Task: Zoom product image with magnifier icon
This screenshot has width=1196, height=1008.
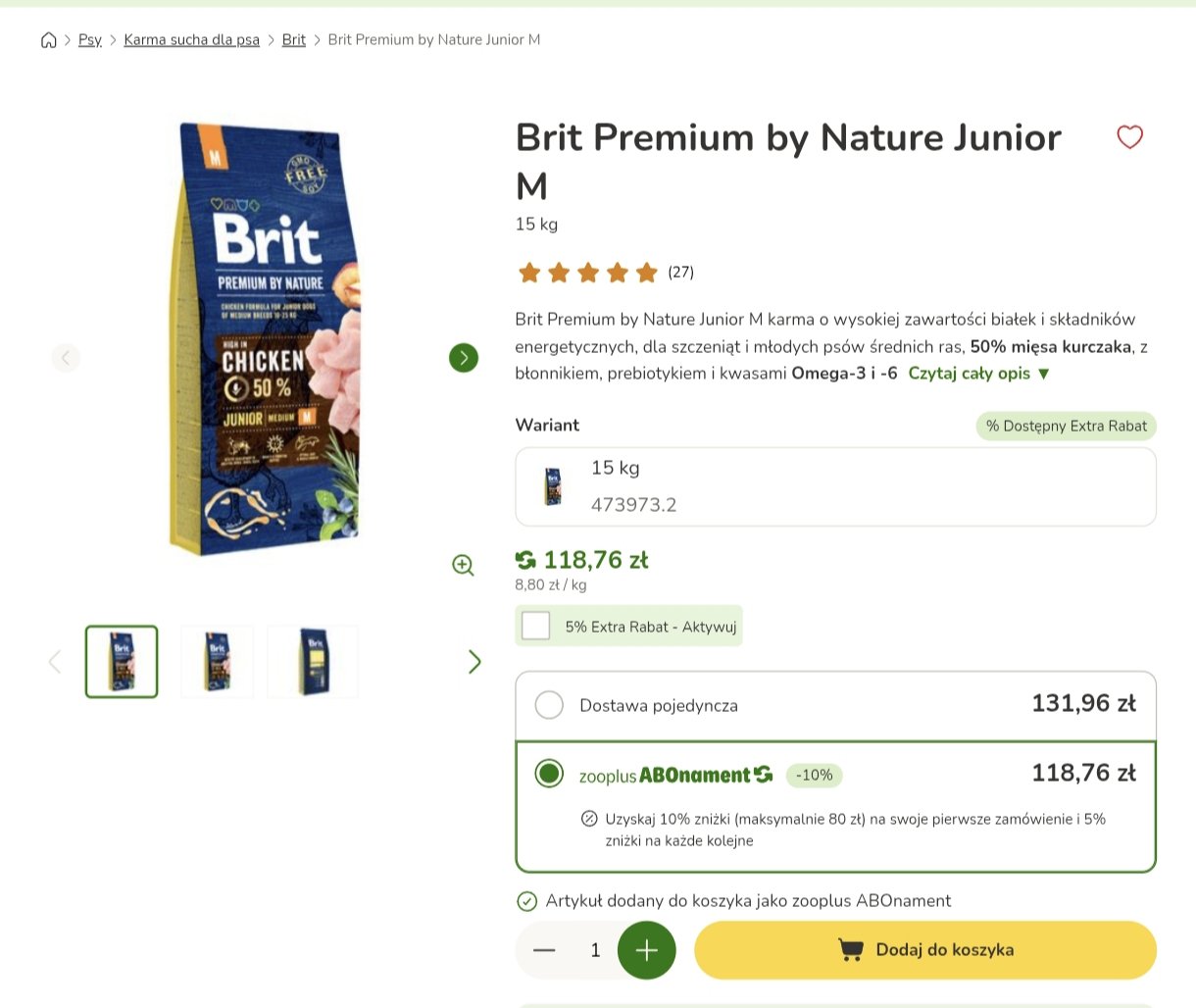Action: pyautogui.click(x=463, y=565)
